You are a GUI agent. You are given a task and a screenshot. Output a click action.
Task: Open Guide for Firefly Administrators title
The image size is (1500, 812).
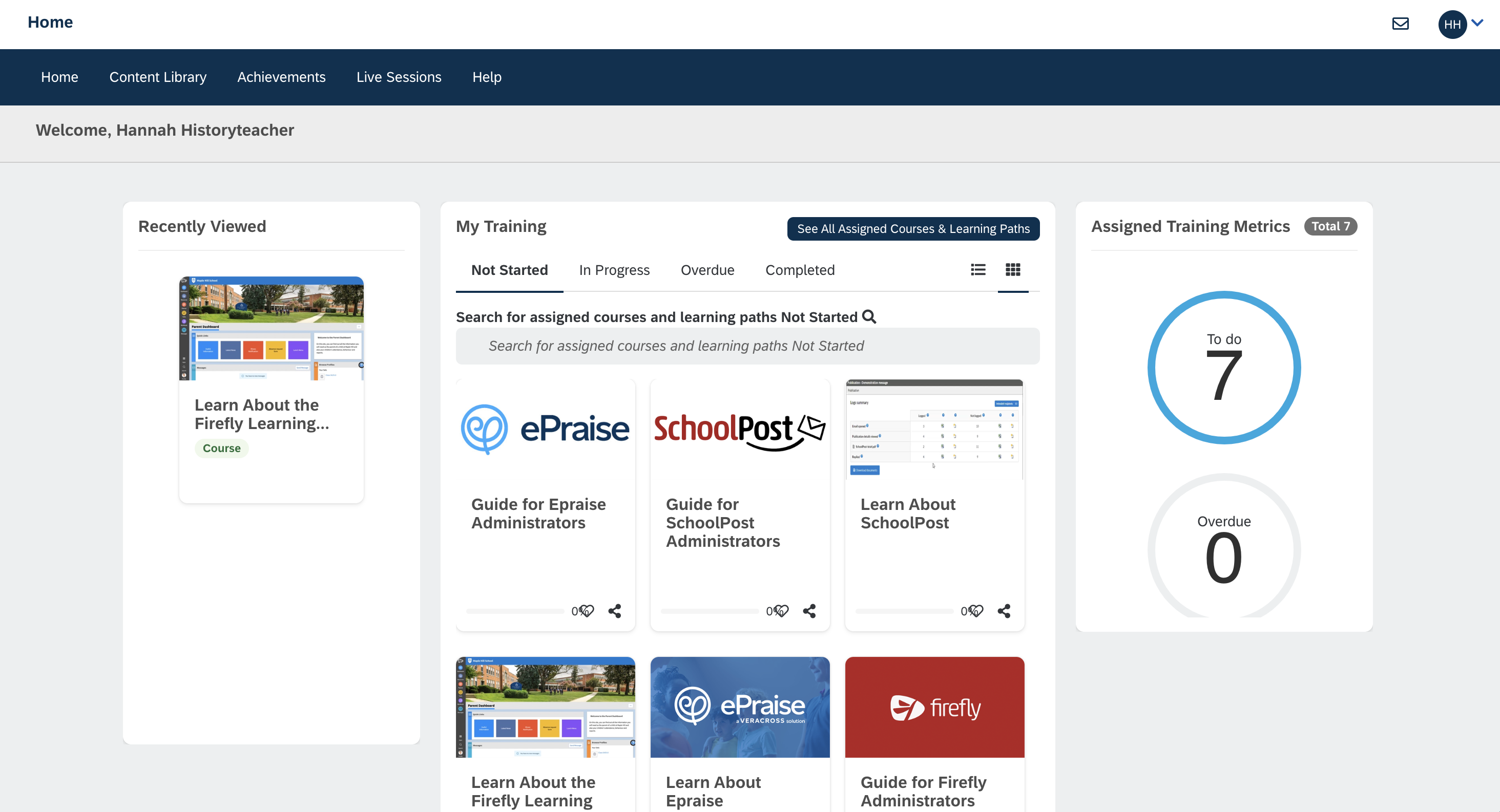924,792
